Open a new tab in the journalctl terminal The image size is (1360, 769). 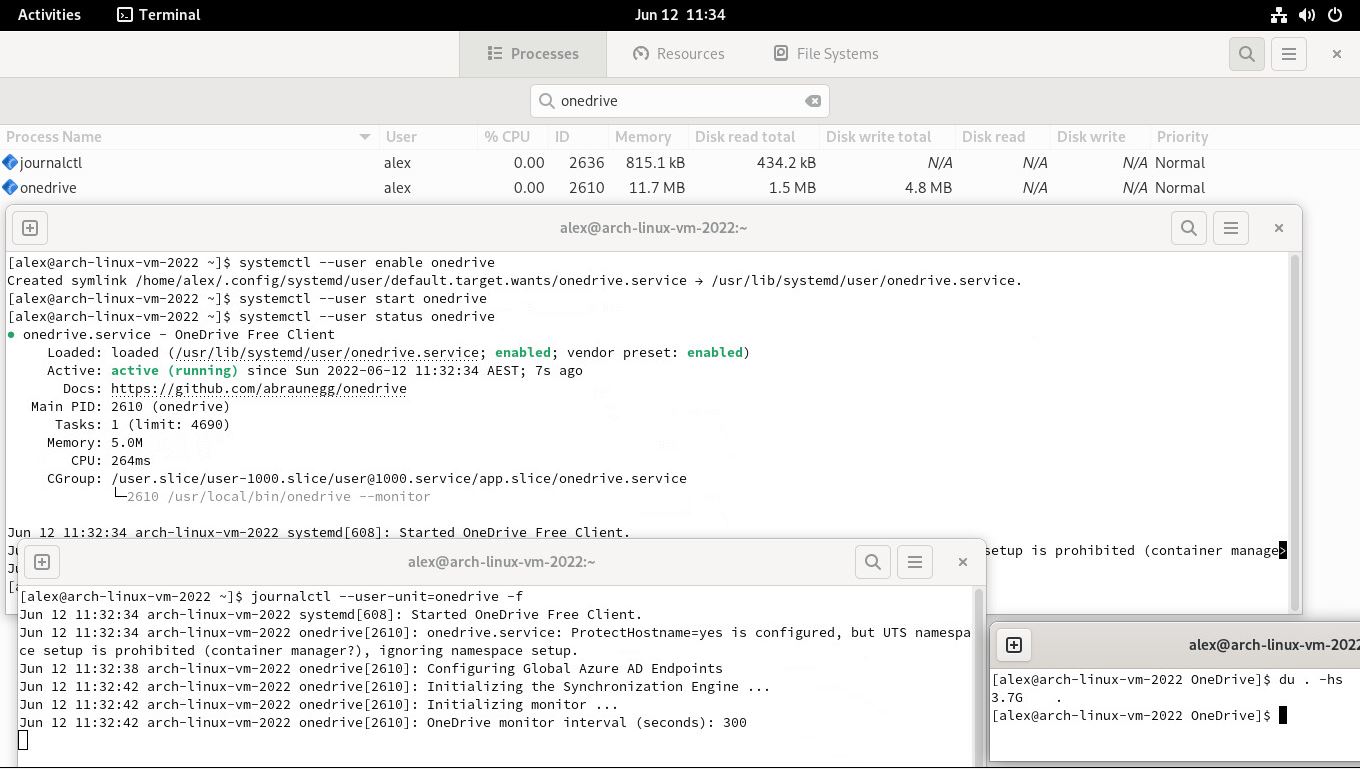point(41,562)
